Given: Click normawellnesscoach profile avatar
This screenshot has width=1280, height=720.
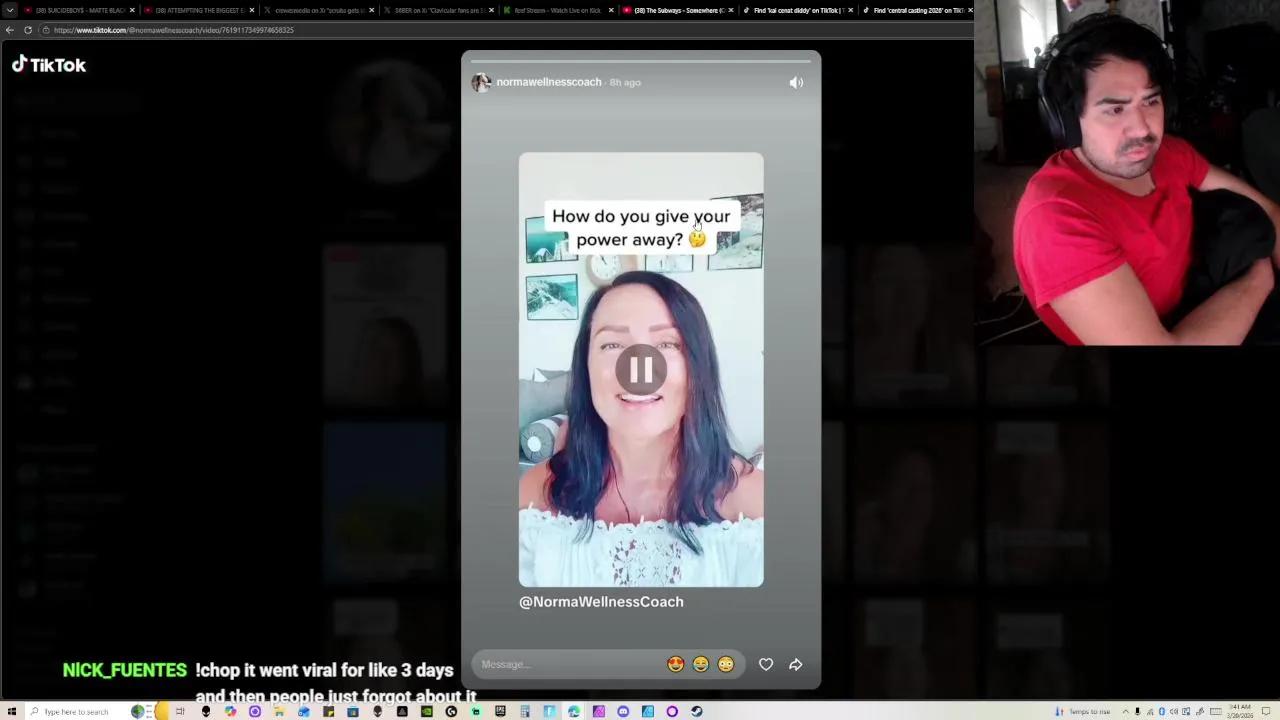Looking at the screenshot, I should pyautogui.click(x=481, y=83).
